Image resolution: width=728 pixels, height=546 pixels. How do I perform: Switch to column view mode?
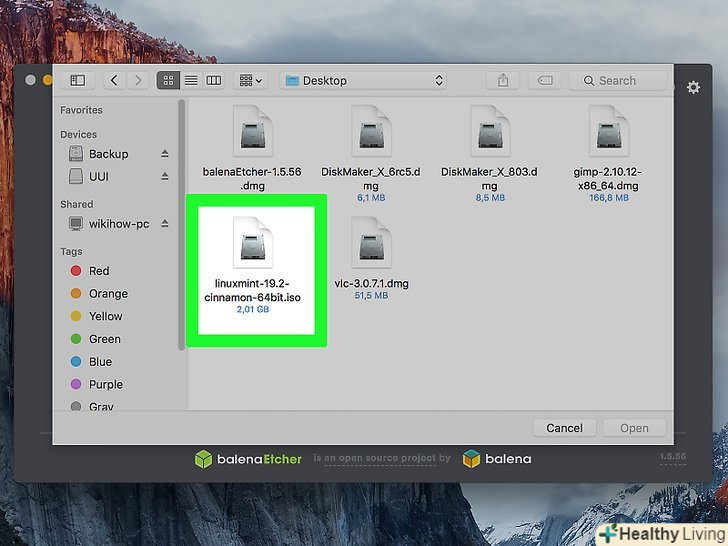tap(213, 80)
